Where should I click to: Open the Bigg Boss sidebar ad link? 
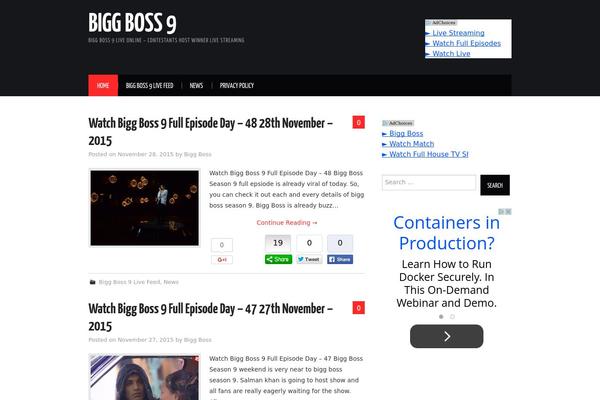coord(406,134)
